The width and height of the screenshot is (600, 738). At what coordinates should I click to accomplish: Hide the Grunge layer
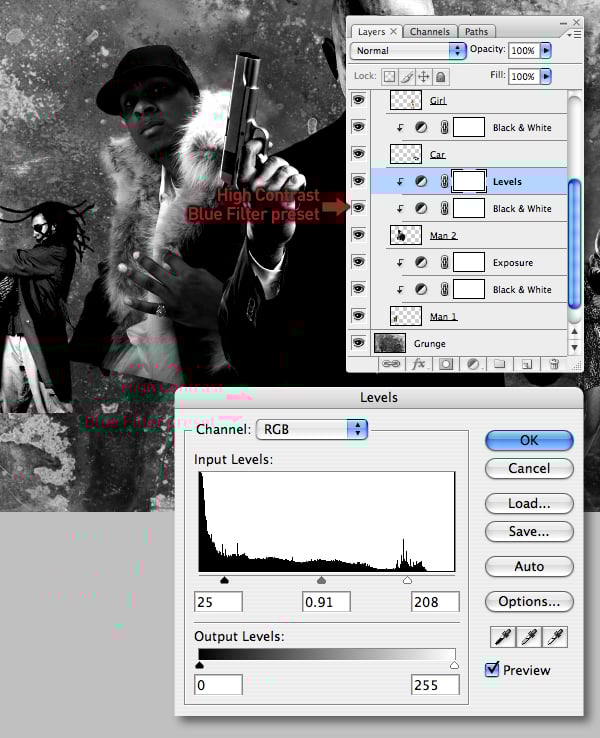pos(359,343)
